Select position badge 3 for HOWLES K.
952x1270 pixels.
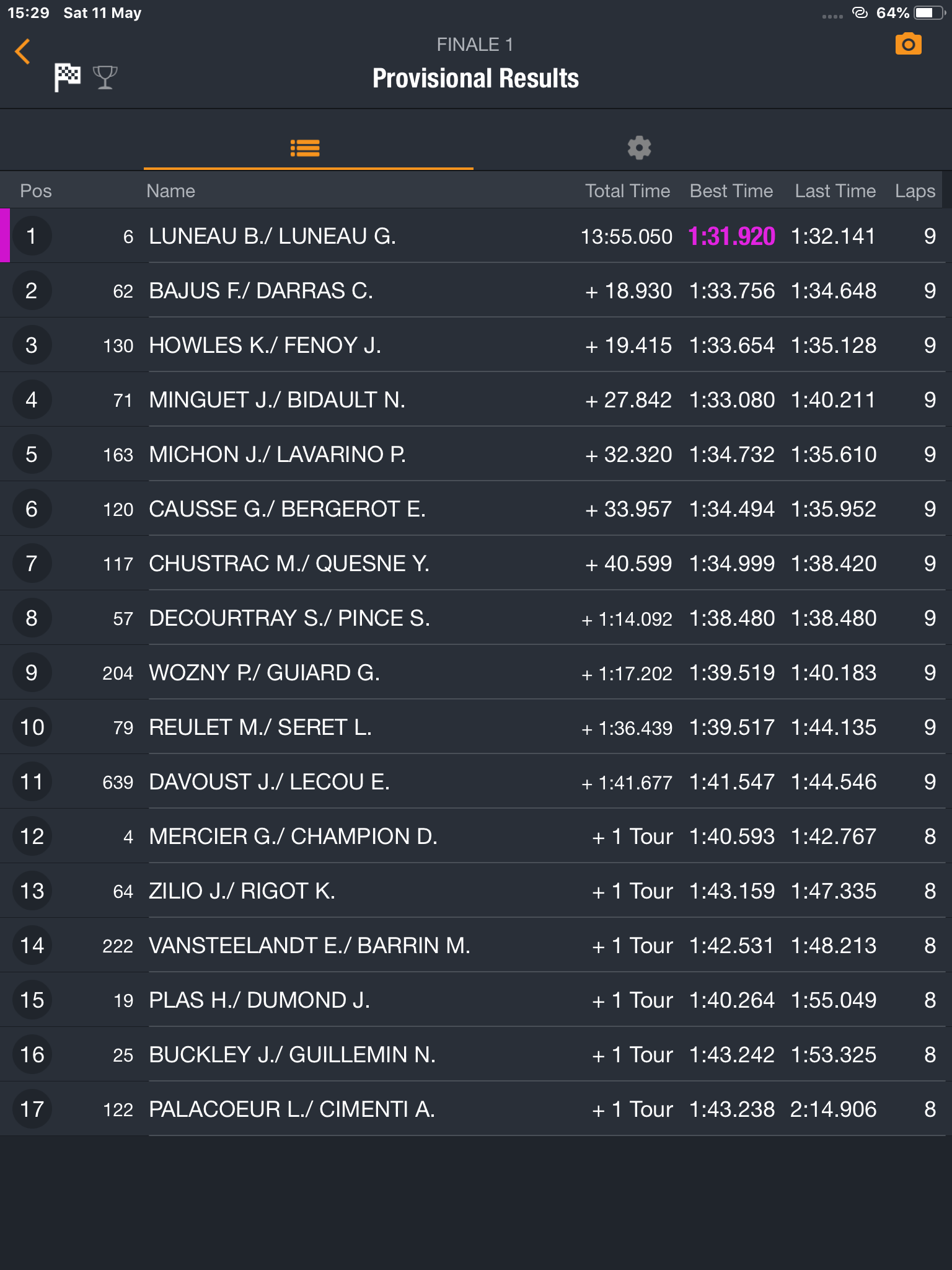(32, 345)
